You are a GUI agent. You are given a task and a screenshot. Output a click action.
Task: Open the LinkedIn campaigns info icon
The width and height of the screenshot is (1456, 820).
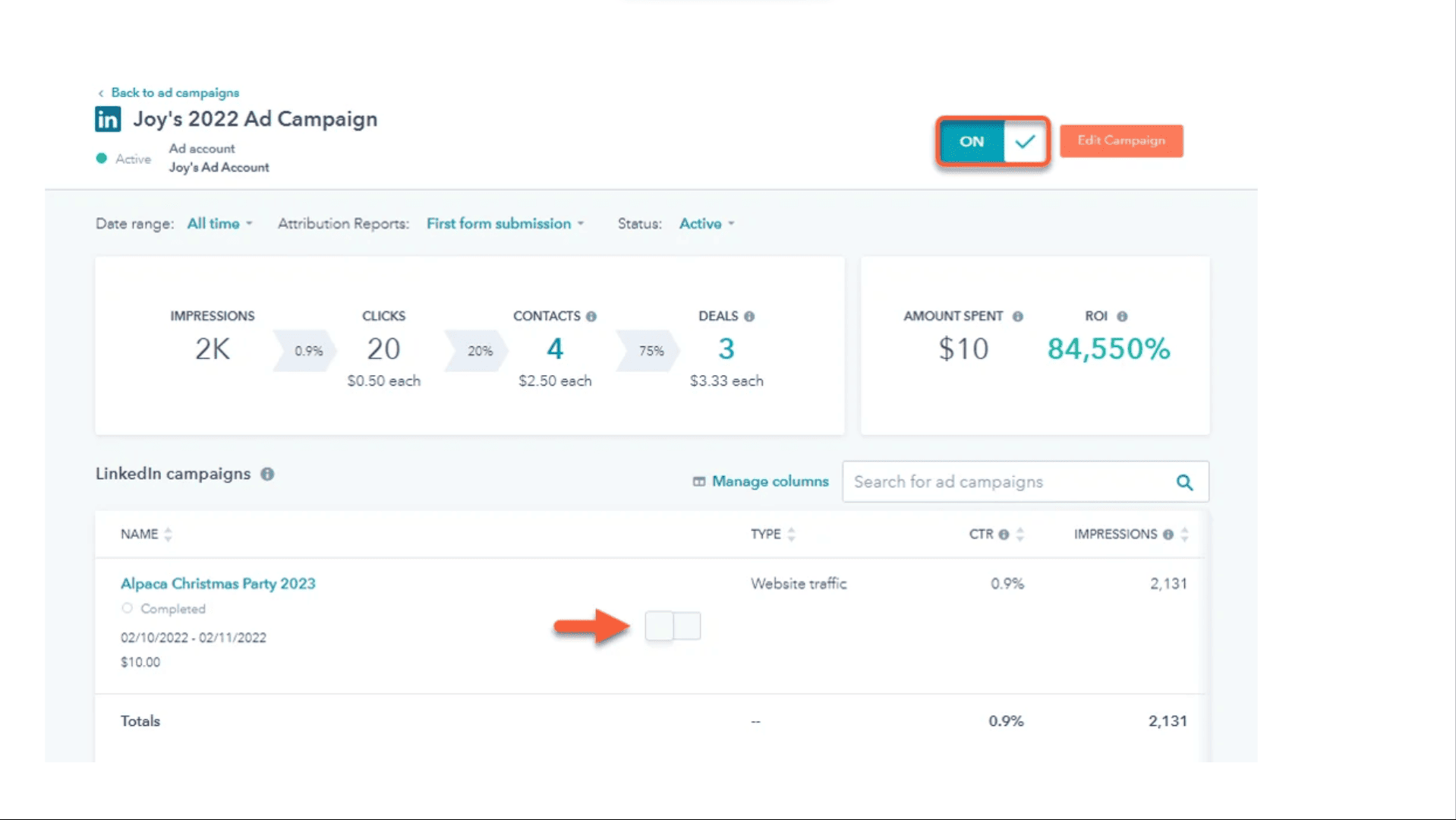pos(267,474)
